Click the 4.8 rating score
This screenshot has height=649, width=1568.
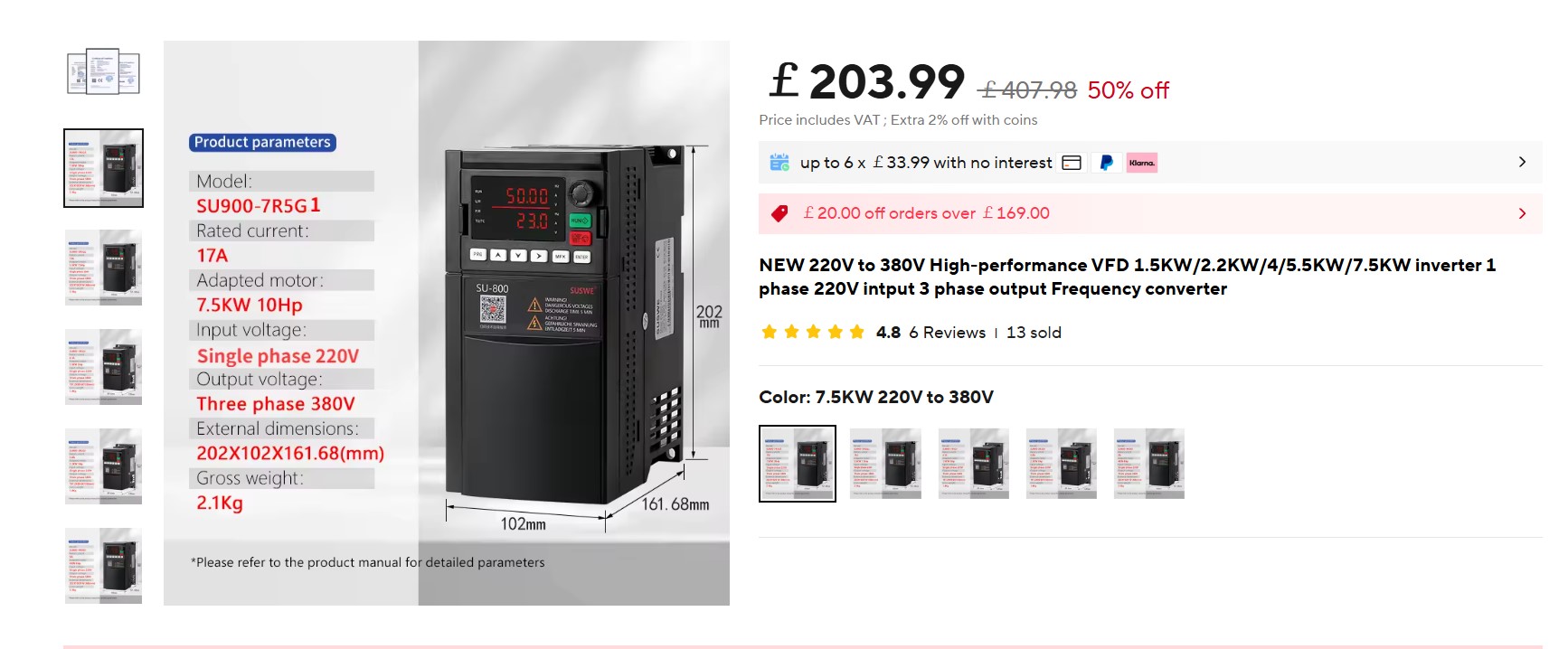click(888, 333)
